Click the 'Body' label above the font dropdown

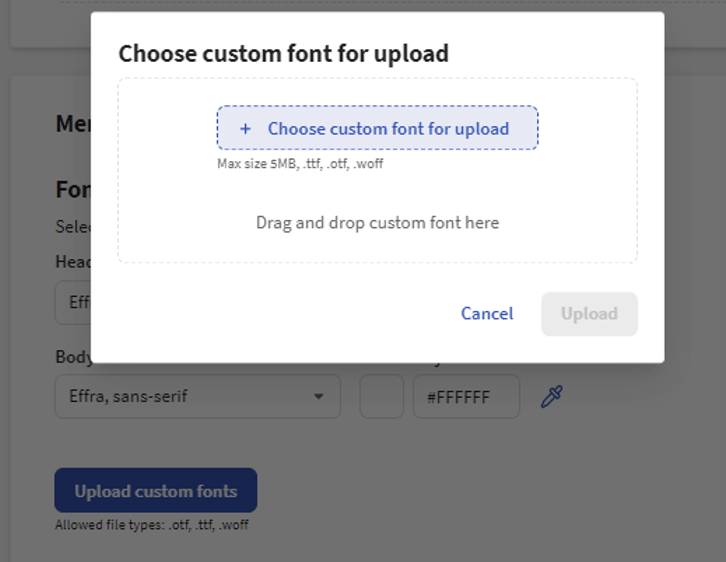tap(73, 357)
